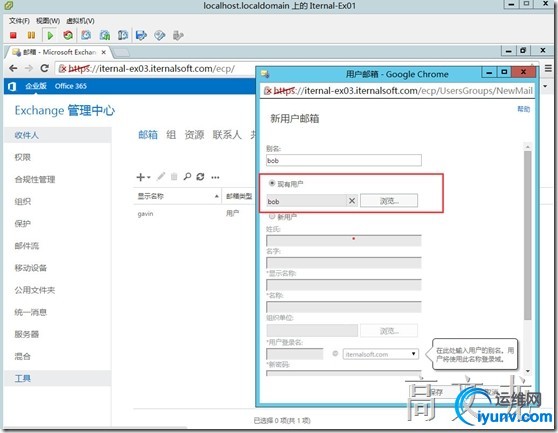Click the floppy drive connect toolbar icon
The height and width of the screenshot is (433, 558).
[x=141, y=35]
